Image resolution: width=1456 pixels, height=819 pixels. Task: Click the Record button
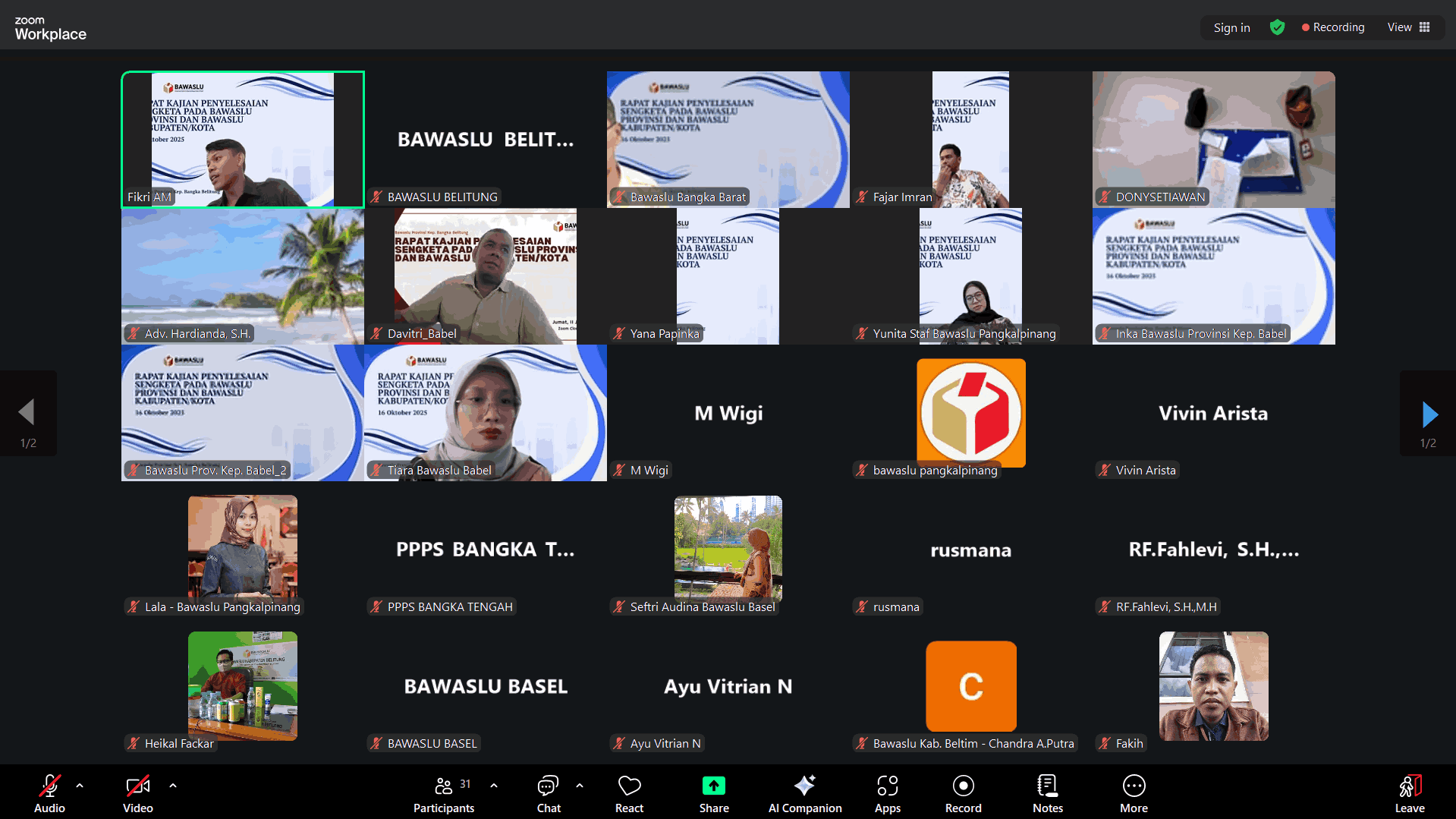(x=964, y=793)
